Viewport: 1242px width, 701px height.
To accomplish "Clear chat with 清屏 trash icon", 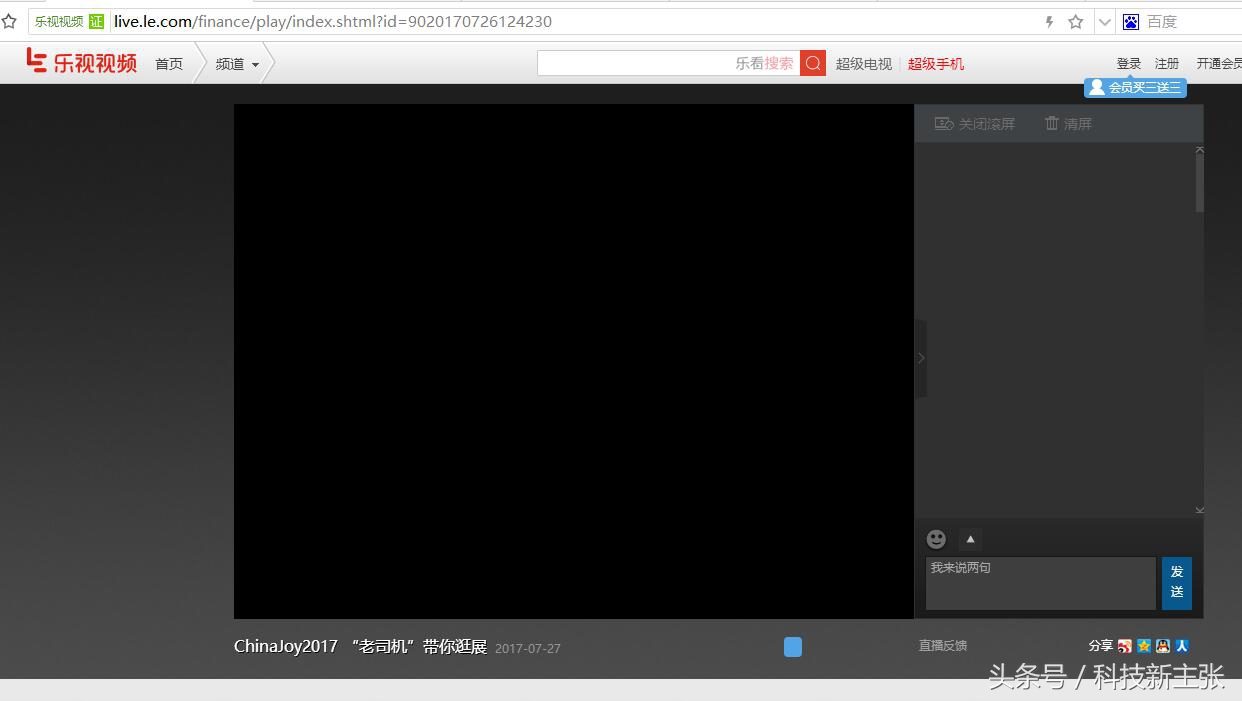I will (1067, 123).
